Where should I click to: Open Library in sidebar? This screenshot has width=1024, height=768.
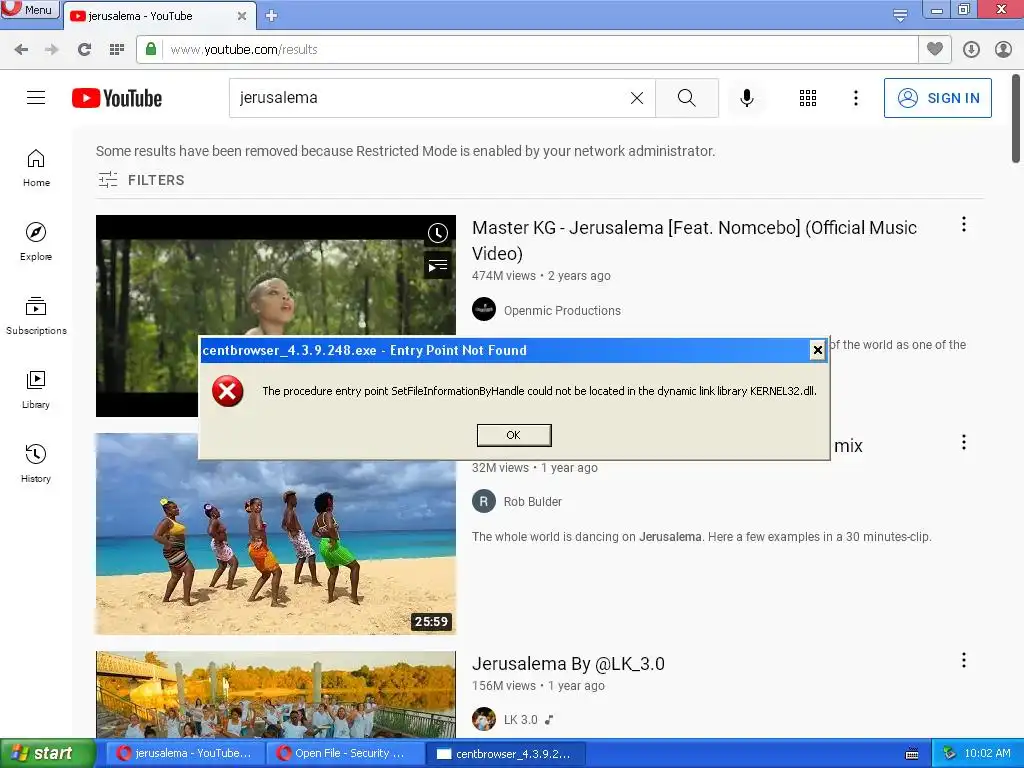36,390
